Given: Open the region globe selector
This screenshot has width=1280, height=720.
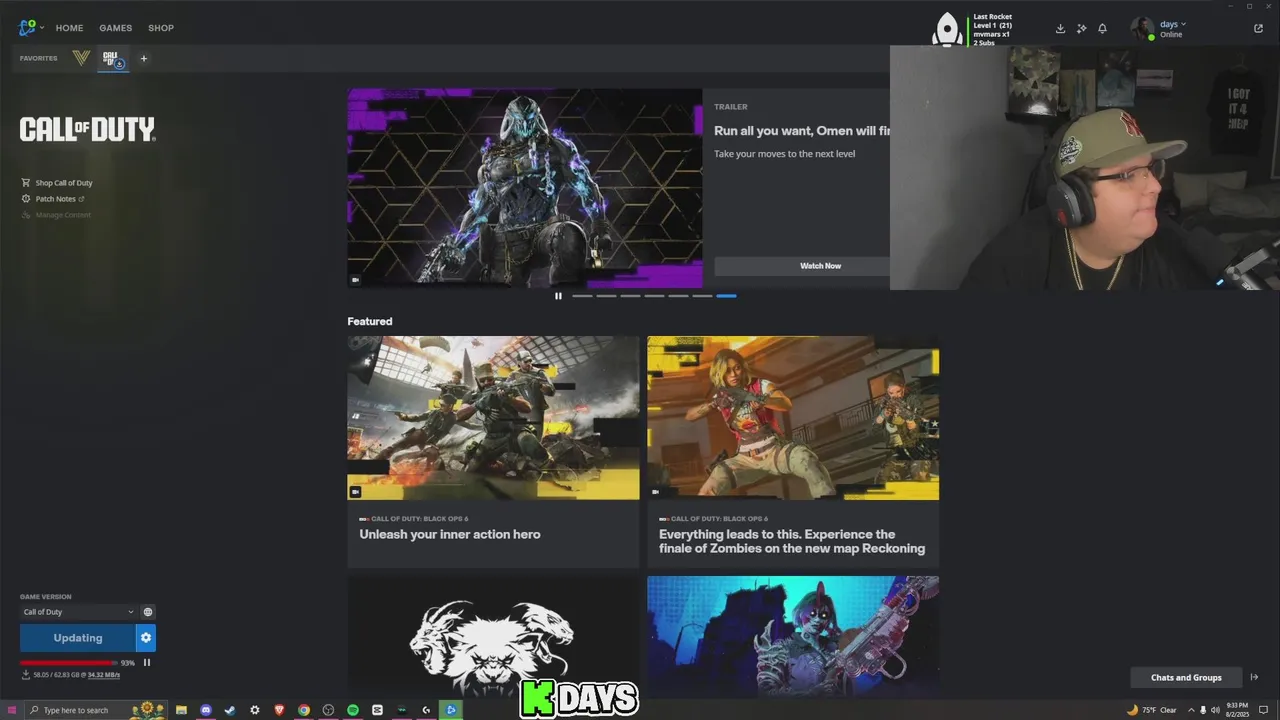Looking at the screenshot, I should click(148, 612).
